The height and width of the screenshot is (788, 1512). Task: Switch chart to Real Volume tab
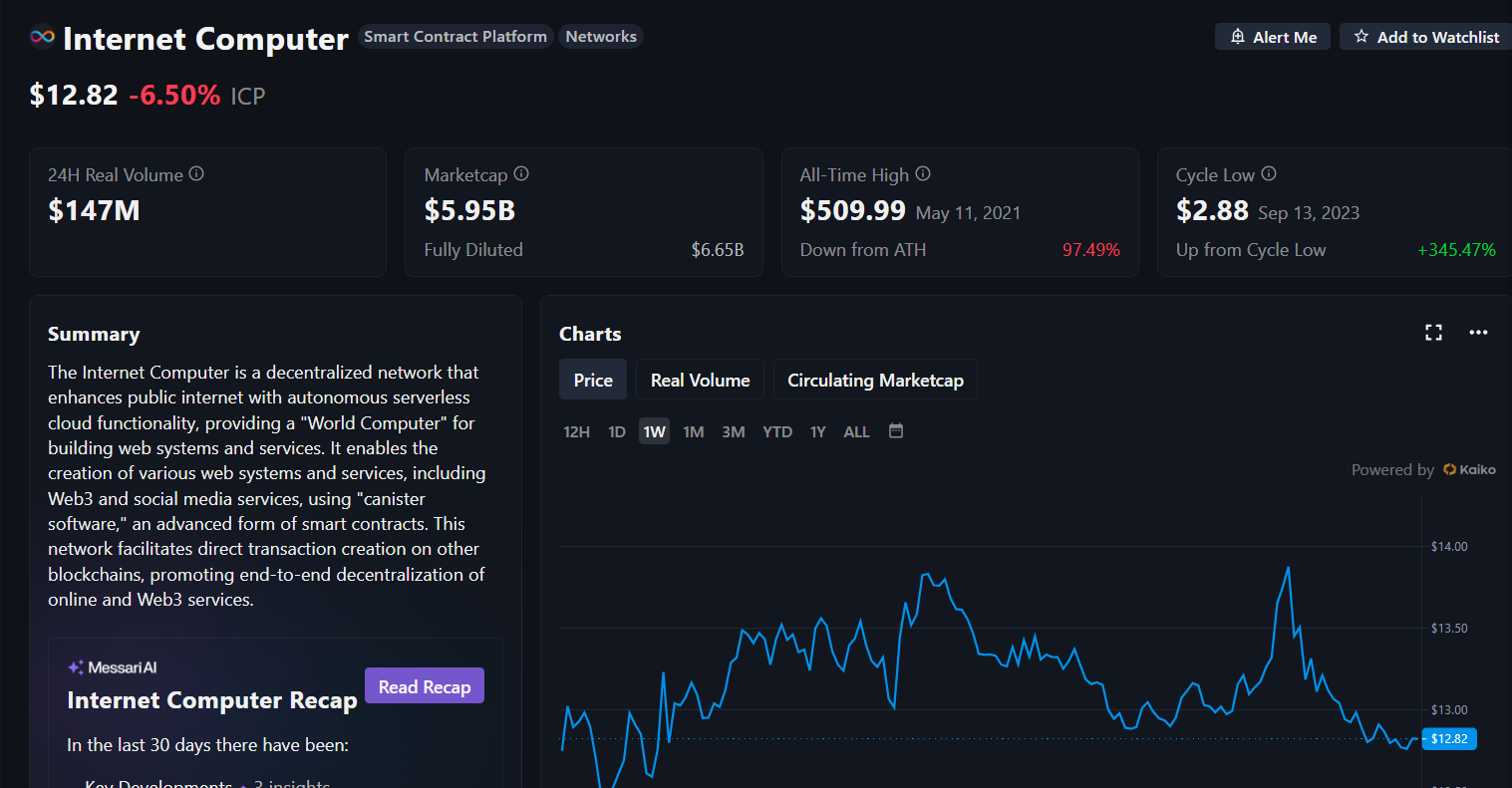700,380
